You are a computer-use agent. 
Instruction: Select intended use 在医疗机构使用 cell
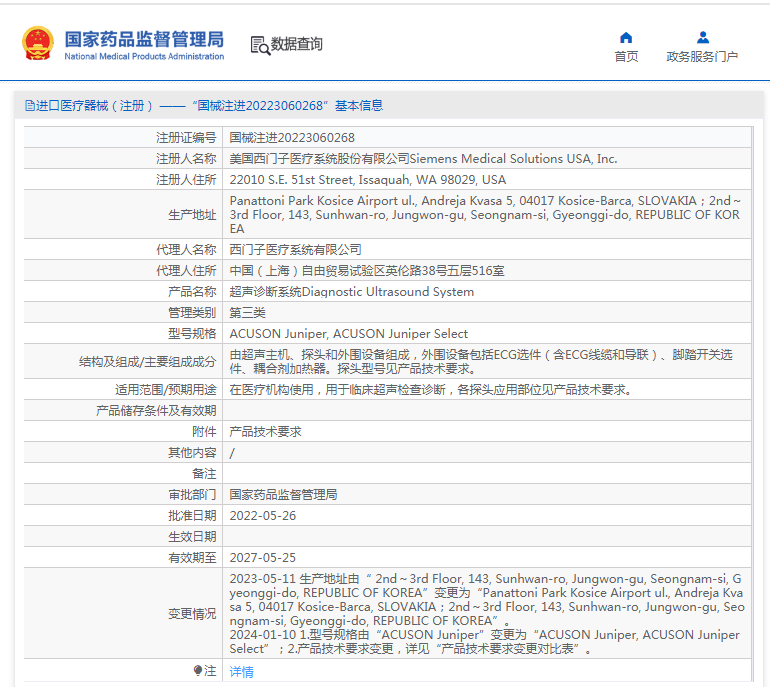(487, 389)
